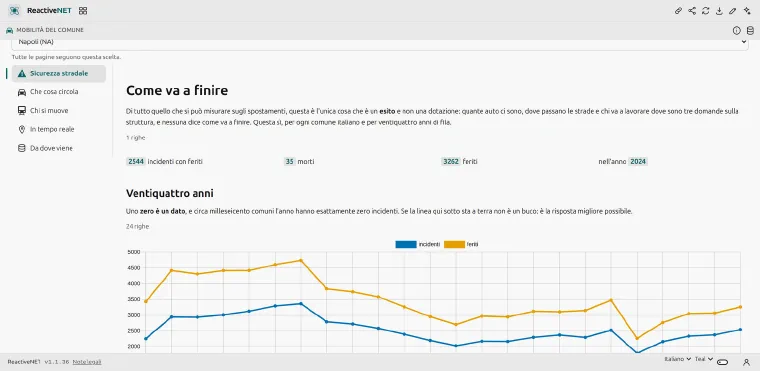This screenshot has width=760, height=371.
Task: Click the 3262 feriti value
Action: point(451,162)
